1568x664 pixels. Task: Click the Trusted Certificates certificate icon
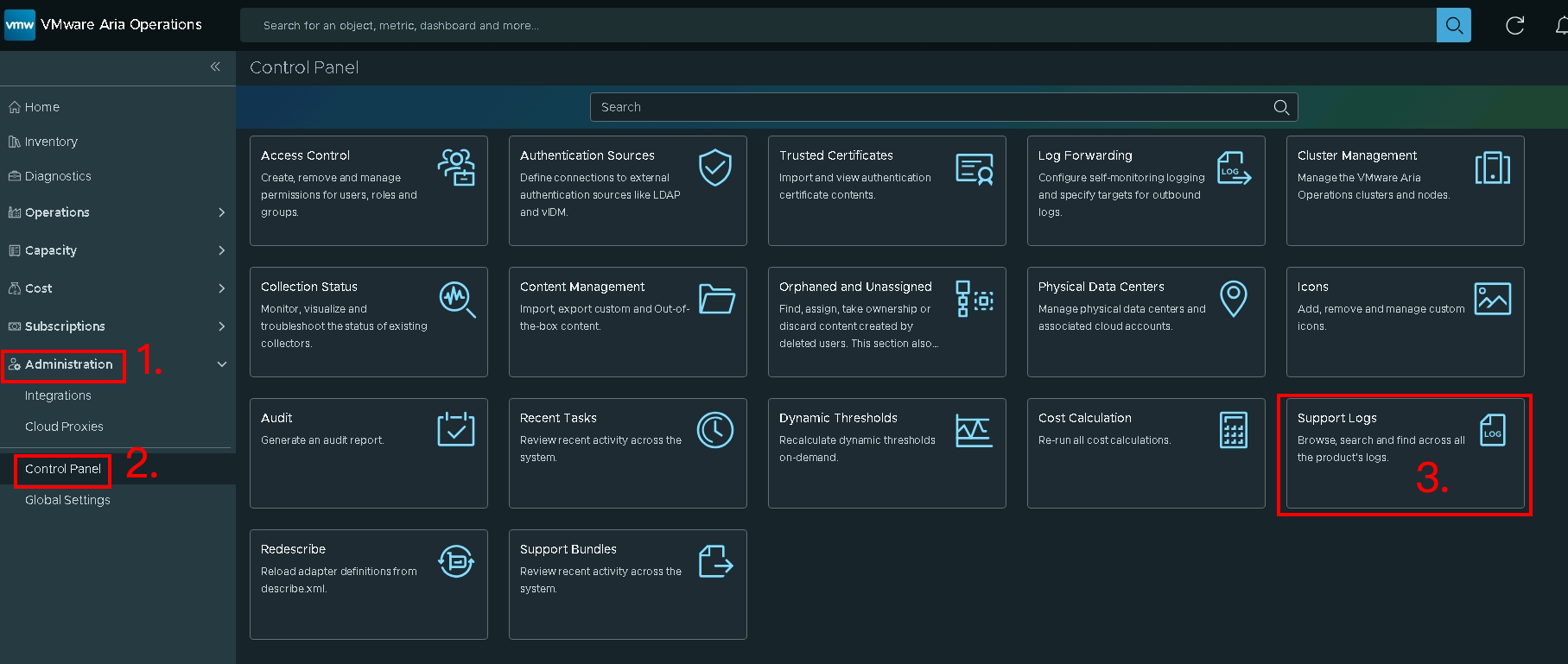(974, 168)
